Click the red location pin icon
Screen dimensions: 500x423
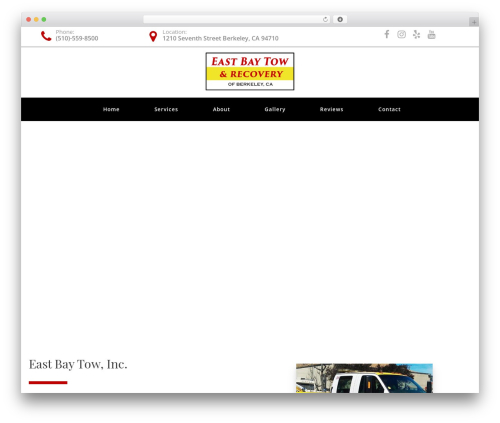tap(153, 36)
